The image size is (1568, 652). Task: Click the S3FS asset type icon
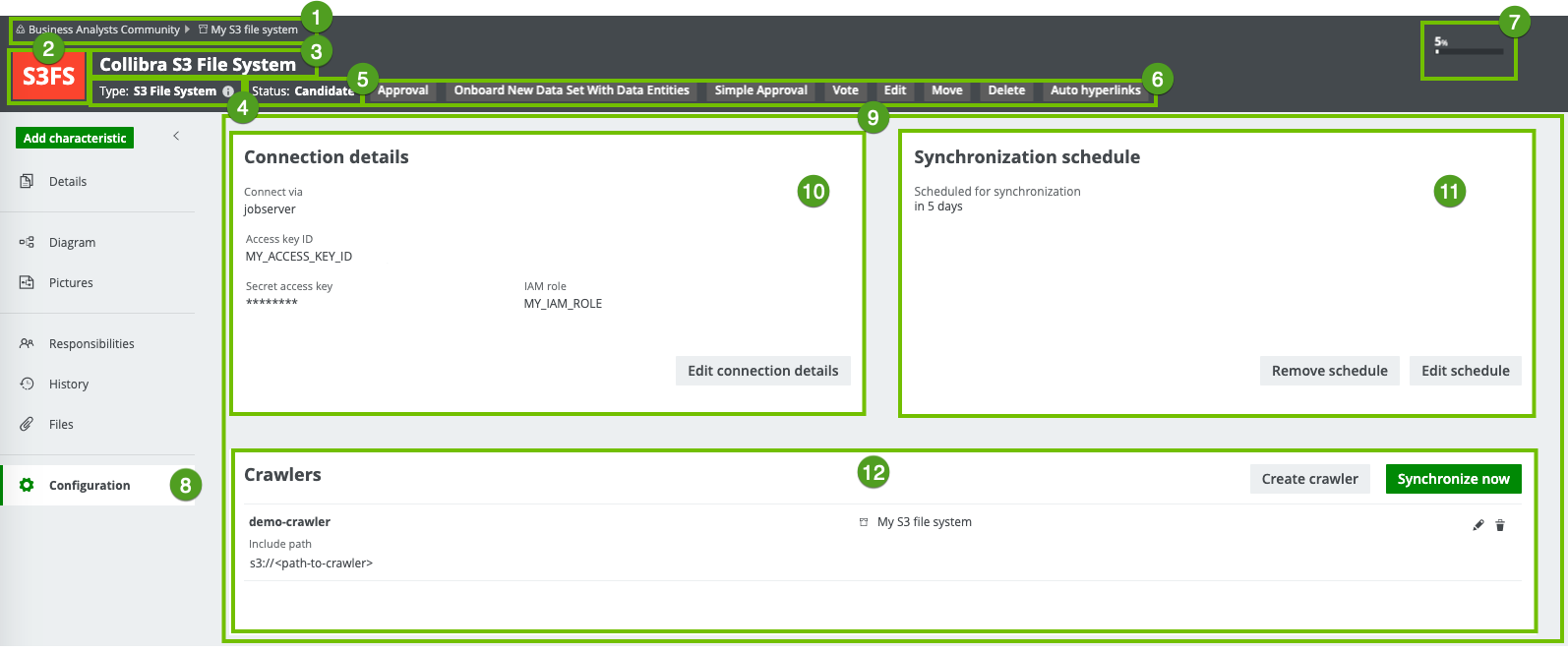[x=48, y=77]
